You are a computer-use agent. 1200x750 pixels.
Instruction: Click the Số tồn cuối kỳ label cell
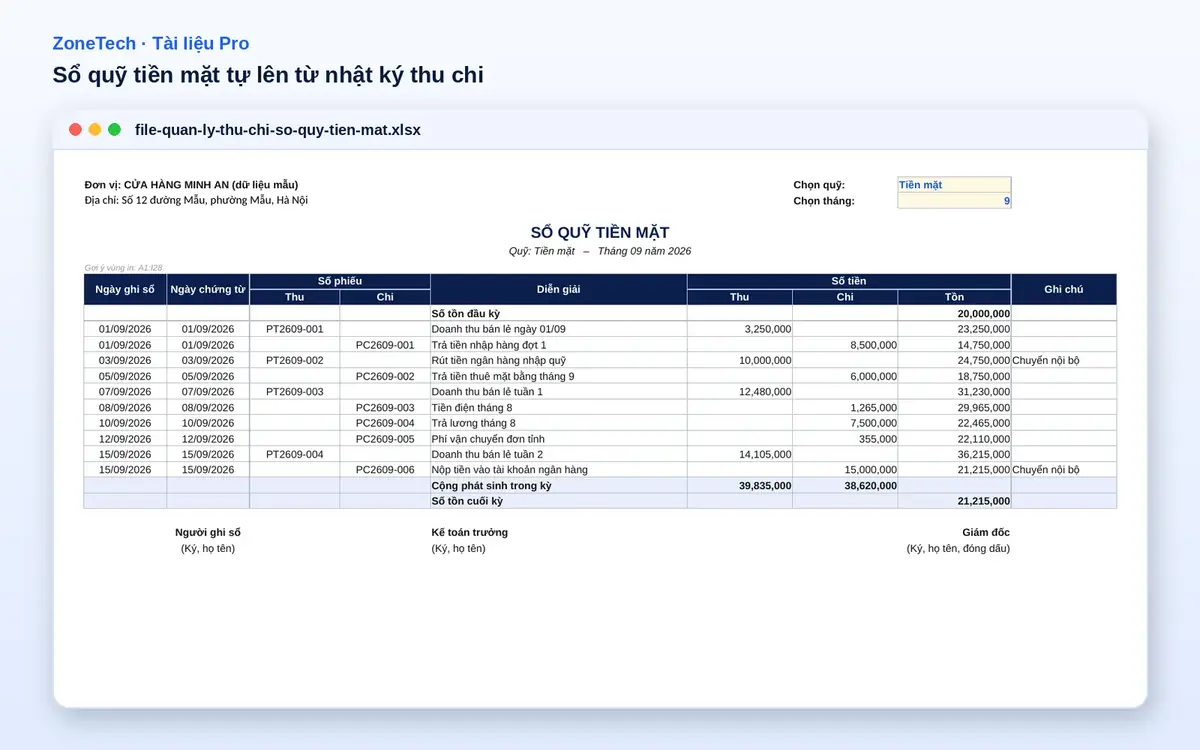[x=559, y=501]
